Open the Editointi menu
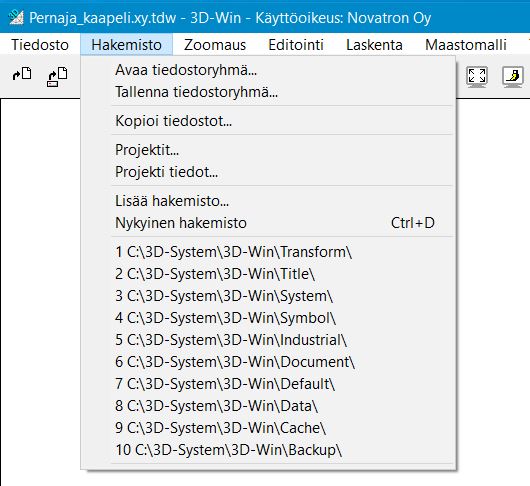 point(296,45)
